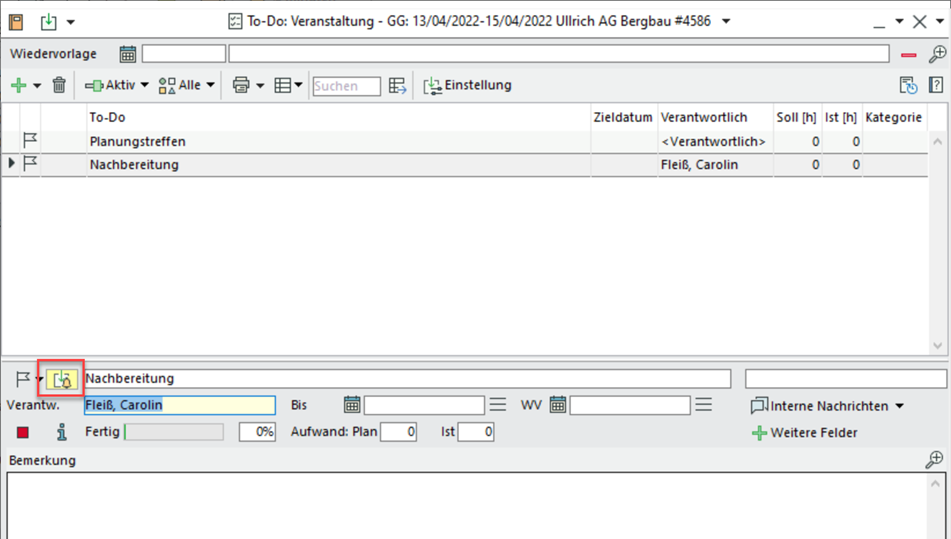Click Weitere Felder to add fields
The width and height of the screenshot is (951, 539).
coord(804,433)
